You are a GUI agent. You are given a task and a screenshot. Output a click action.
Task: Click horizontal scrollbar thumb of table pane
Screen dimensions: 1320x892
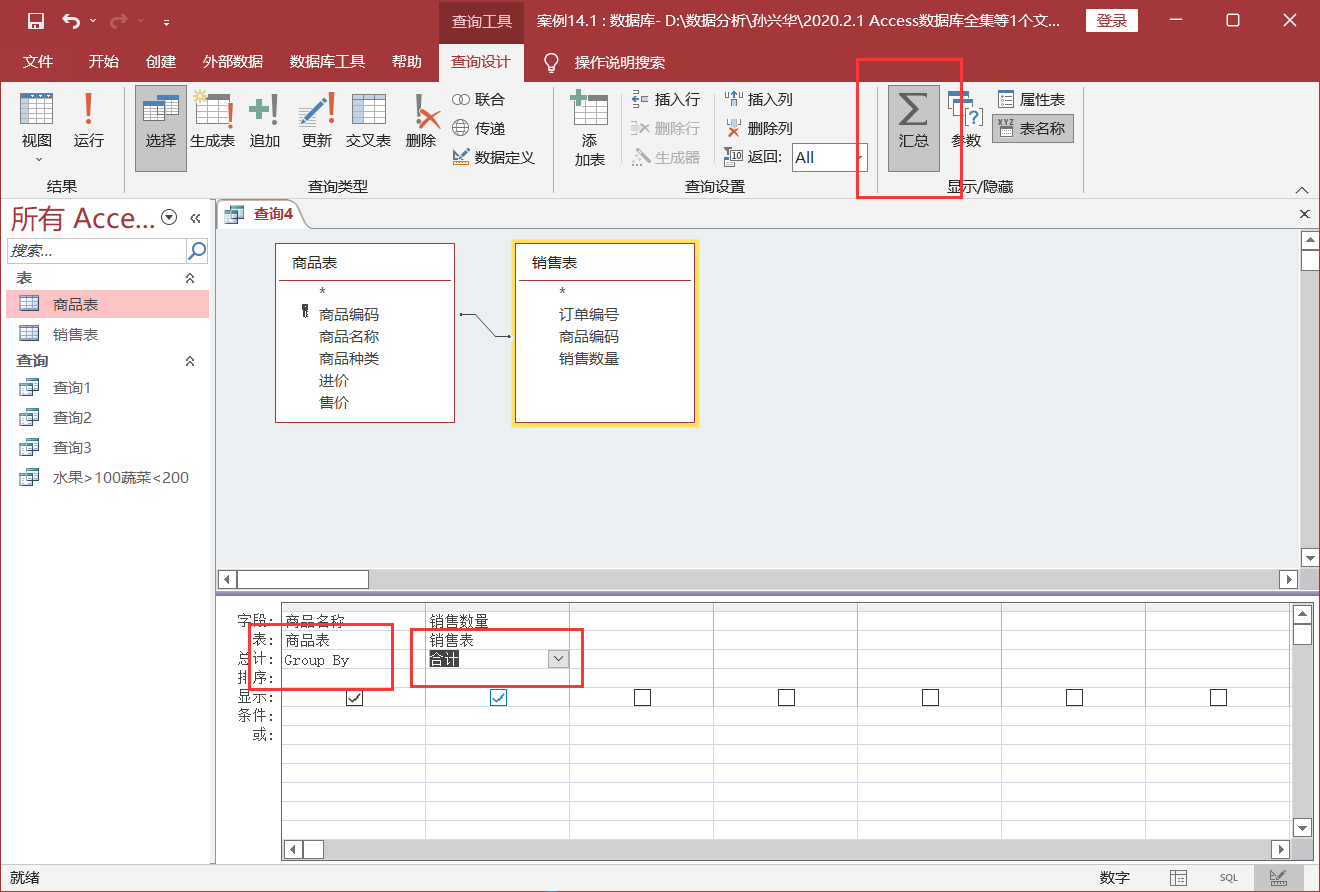tap(302, 579)
